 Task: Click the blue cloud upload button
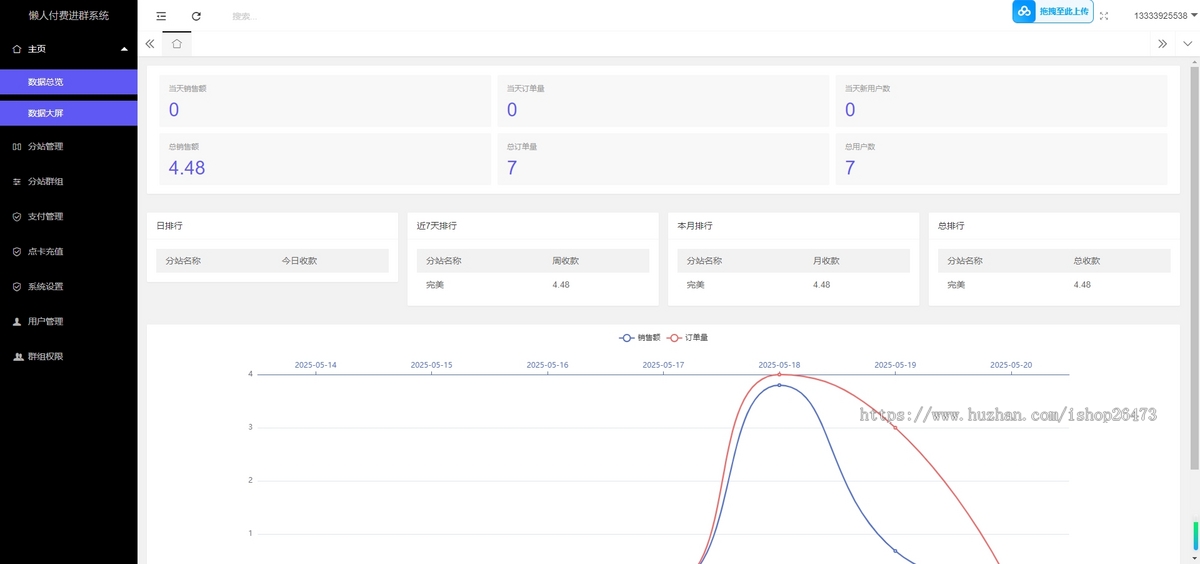tap(1052, 11)
